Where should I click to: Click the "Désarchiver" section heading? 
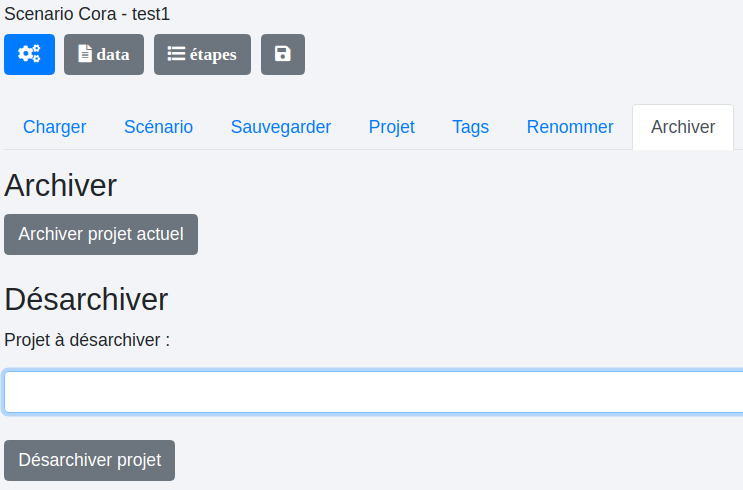point(86,299)
